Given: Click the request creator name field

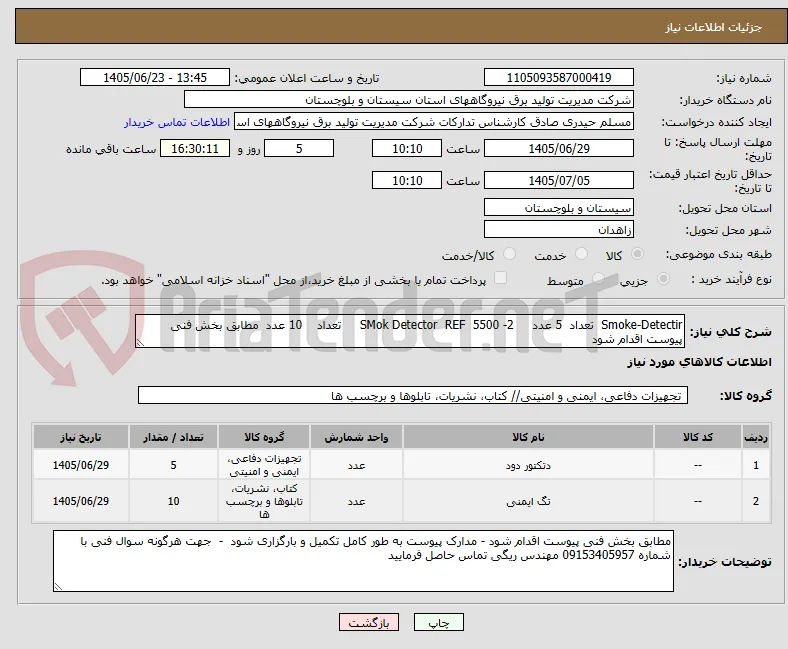Looking at the screenshot, I should coord(434,122).
